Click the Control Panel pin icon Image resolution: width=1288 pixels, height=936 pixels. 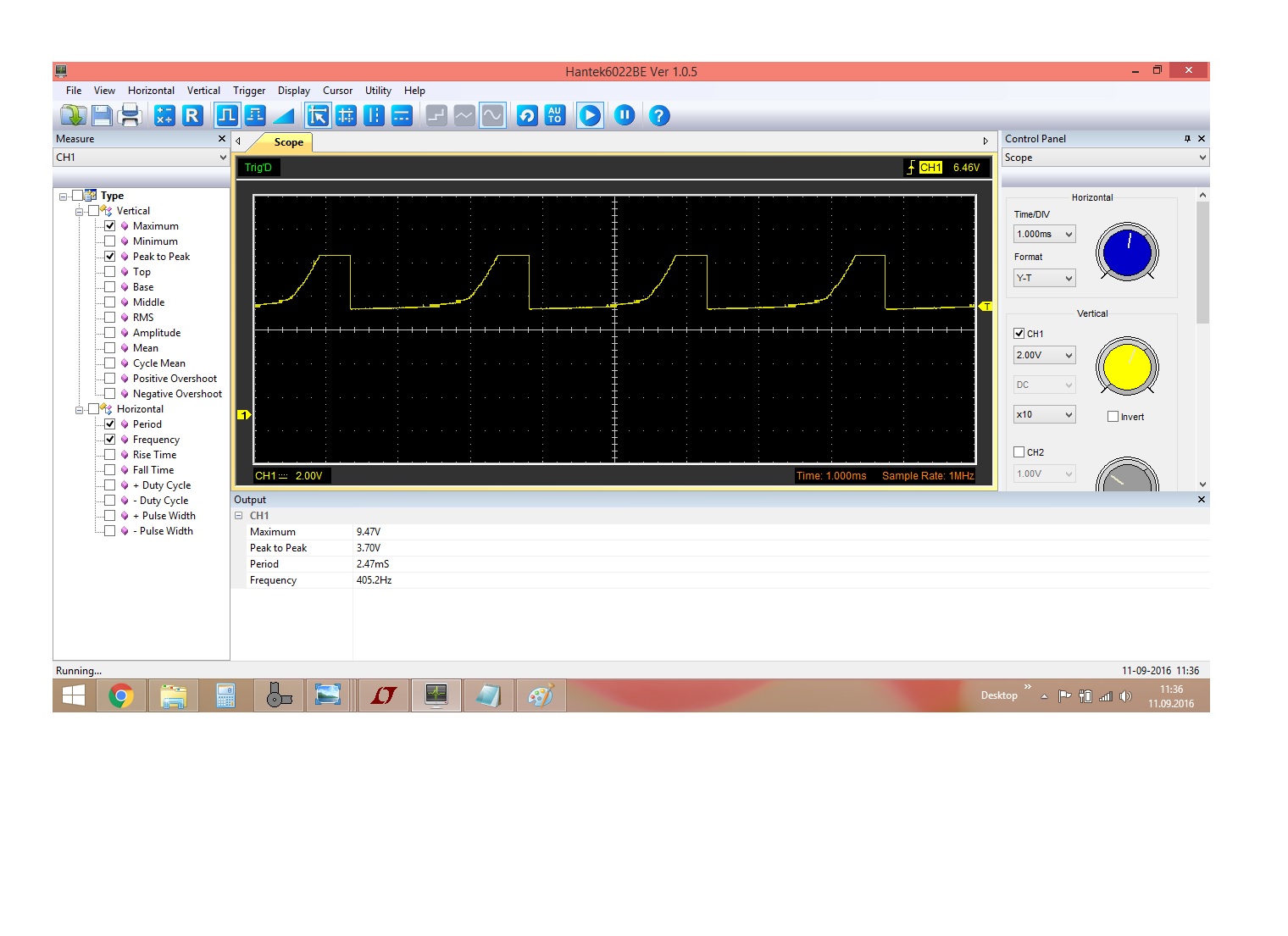click(x=1187, y=139)
